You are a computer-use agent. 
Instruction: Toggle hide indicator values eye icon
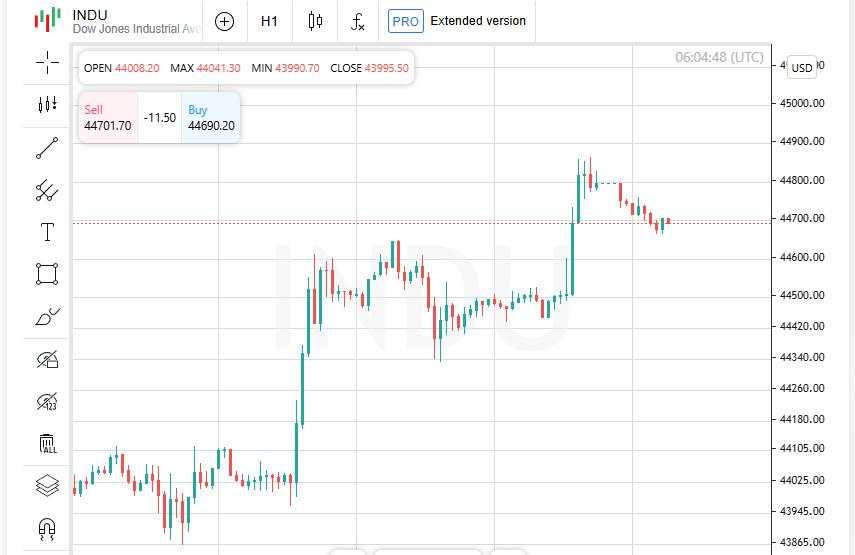(x=47, y=402)
